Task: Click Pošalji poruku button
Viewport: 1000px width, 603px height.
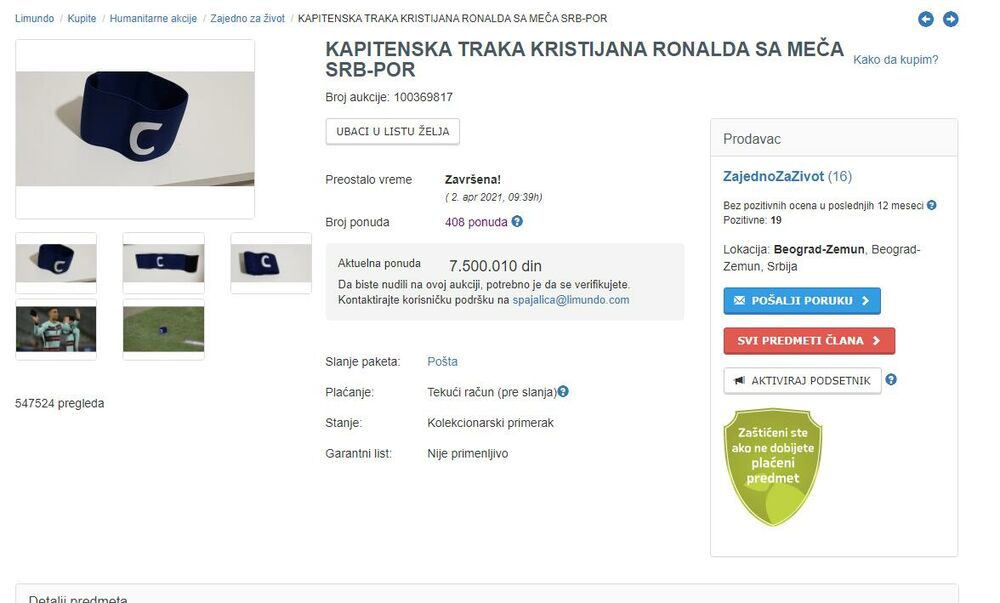Action: point(802,300)
